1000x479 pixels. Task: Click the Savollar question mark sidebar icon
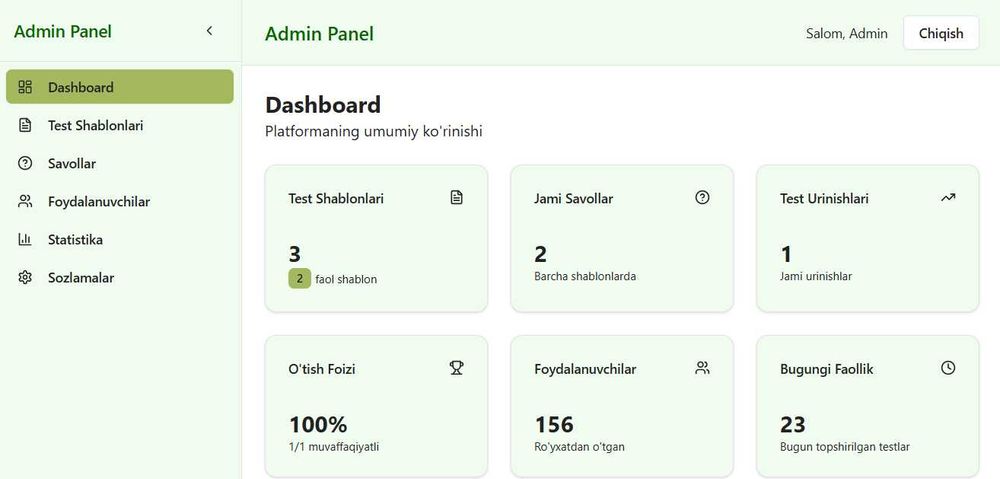coord(26,163)
